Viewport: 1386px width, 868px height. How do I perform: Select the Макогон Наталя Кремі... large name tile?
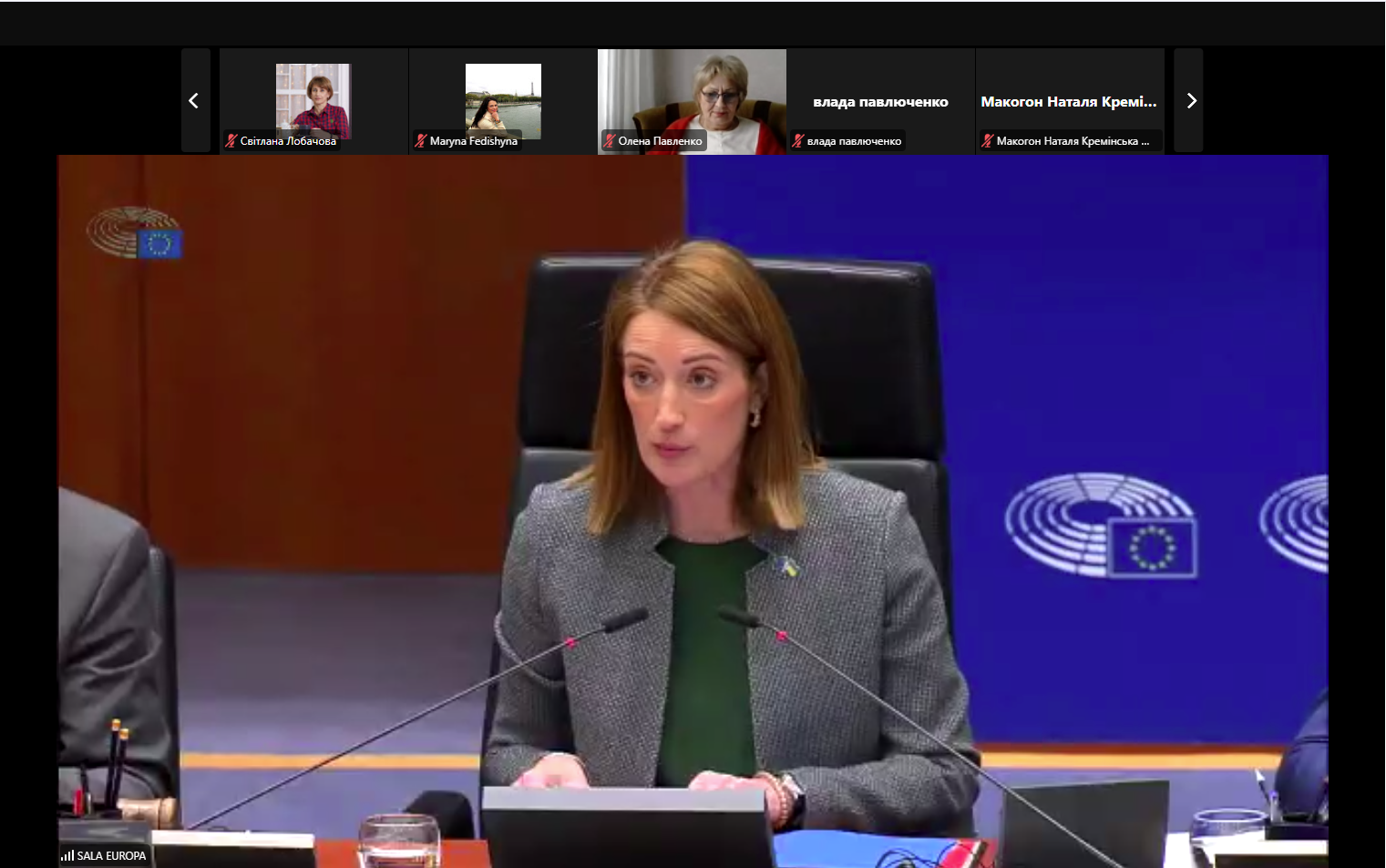[x=1068, y=102]
